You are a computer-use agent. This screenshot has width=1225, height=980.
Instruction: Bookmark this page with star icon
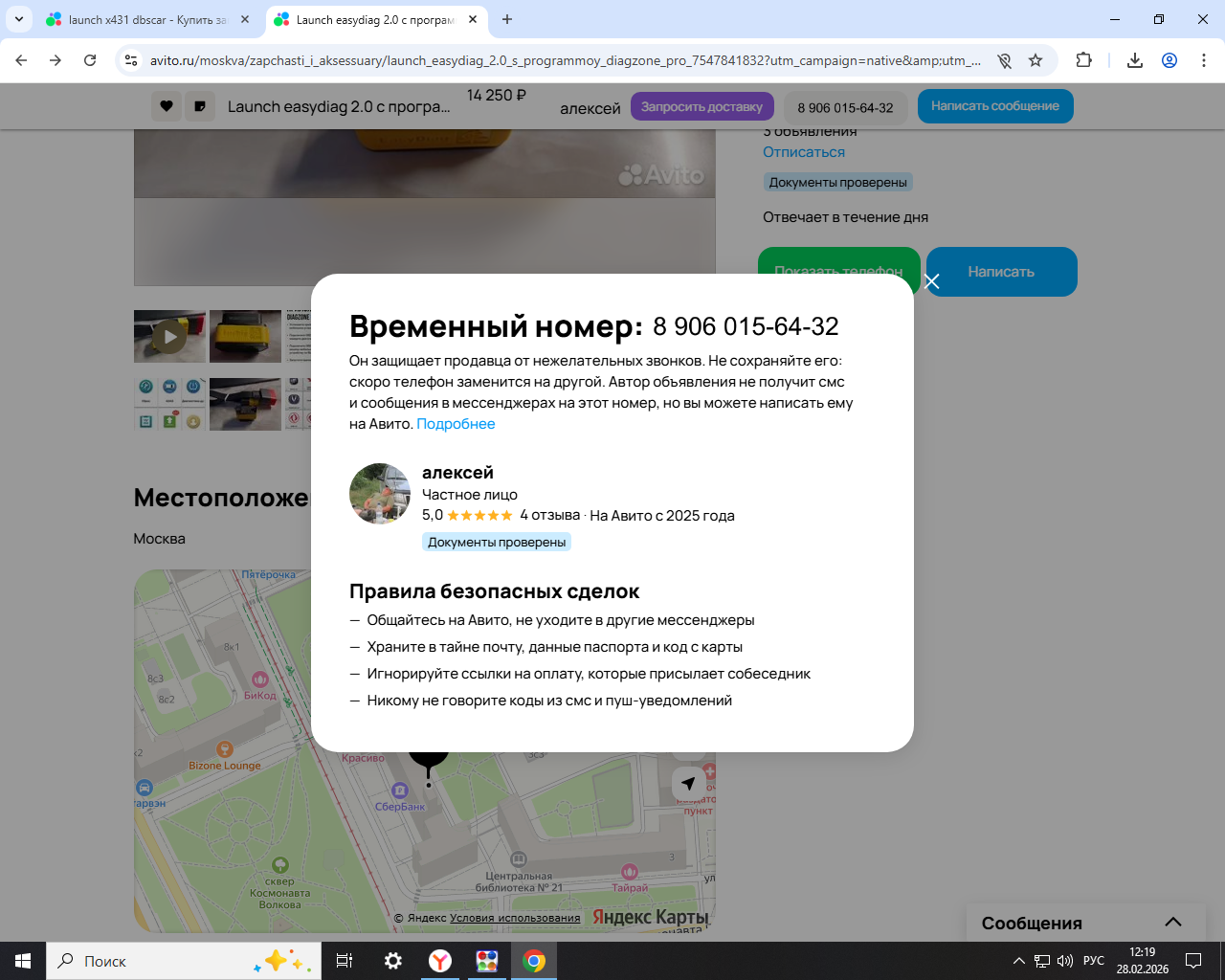tap(1036, 60)
